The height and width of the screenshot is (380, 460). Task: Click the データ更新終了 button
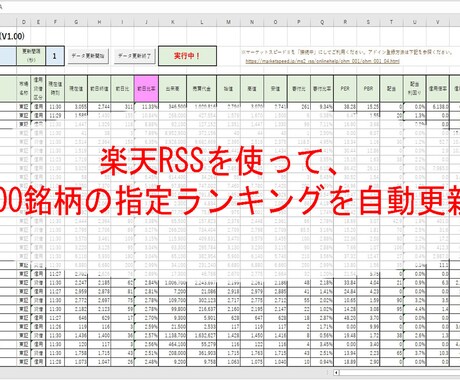tap(135, 56)
